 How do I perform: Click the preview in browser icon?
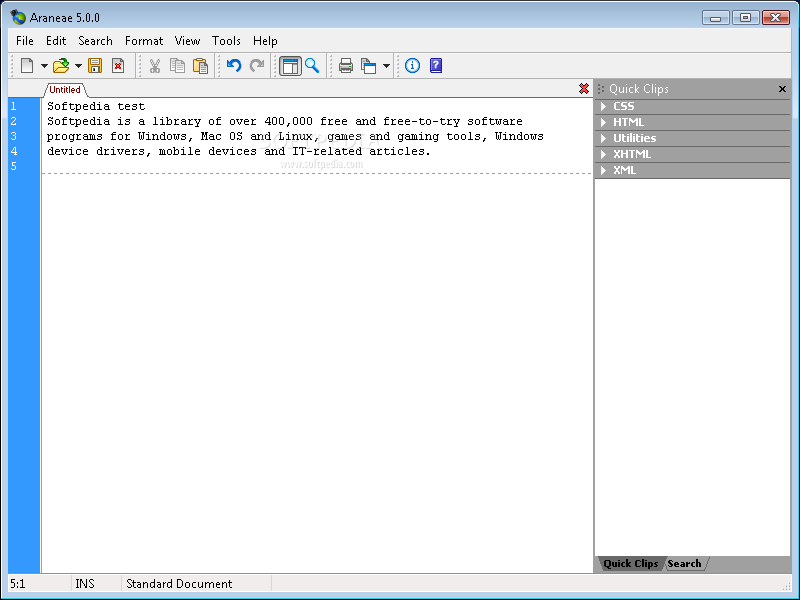(x=368, y=66)
